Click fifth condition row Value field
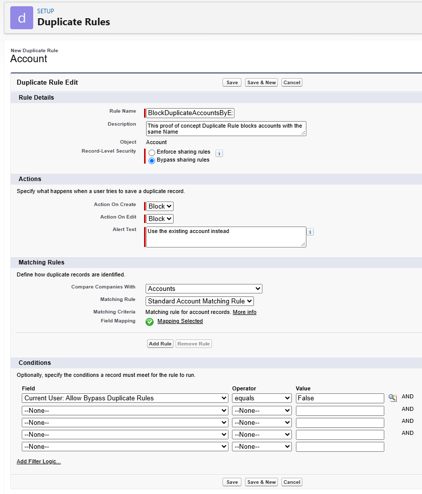Screen dimensions: 422x494 [x=340, y=447]
